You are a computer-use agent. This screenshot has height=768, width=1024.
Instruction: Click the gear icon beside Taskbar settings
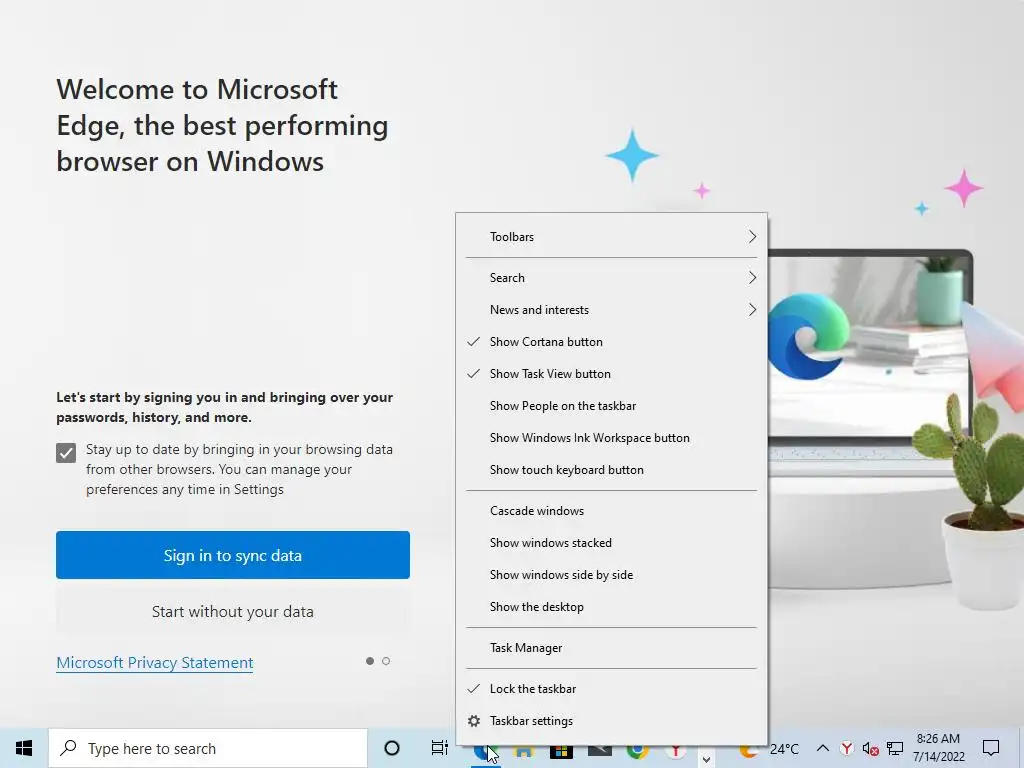474,721
